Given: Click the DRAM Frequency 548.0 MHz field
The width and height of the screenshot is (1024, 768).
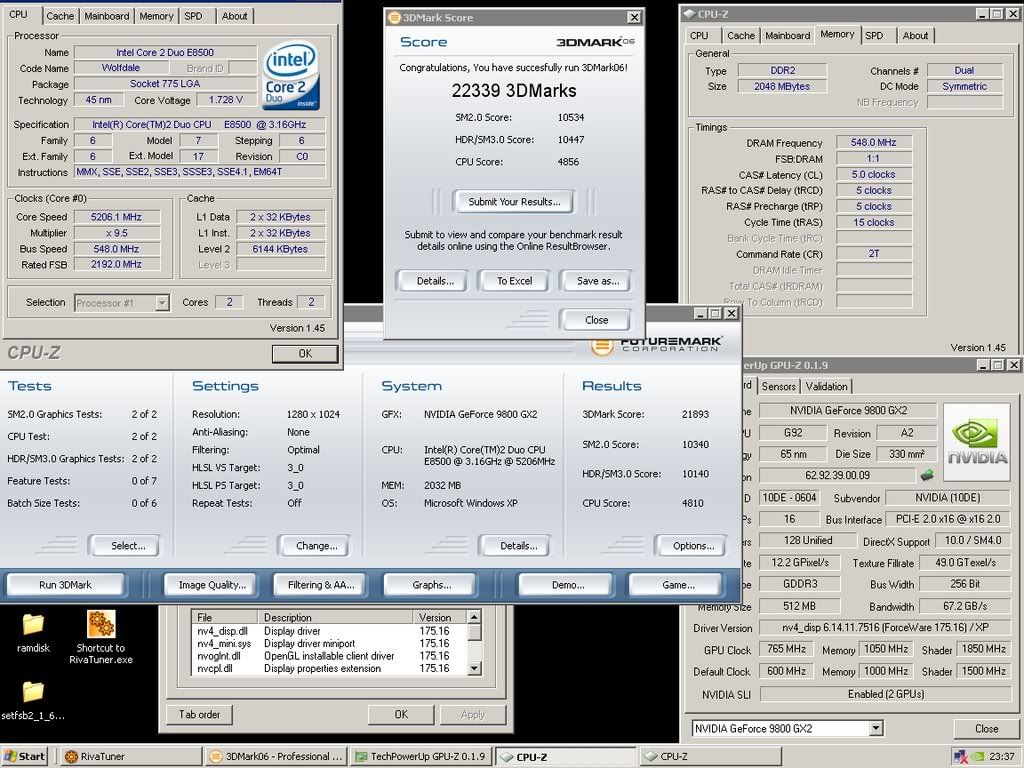Looking at the screenshot, I should (x=873, y=142).
